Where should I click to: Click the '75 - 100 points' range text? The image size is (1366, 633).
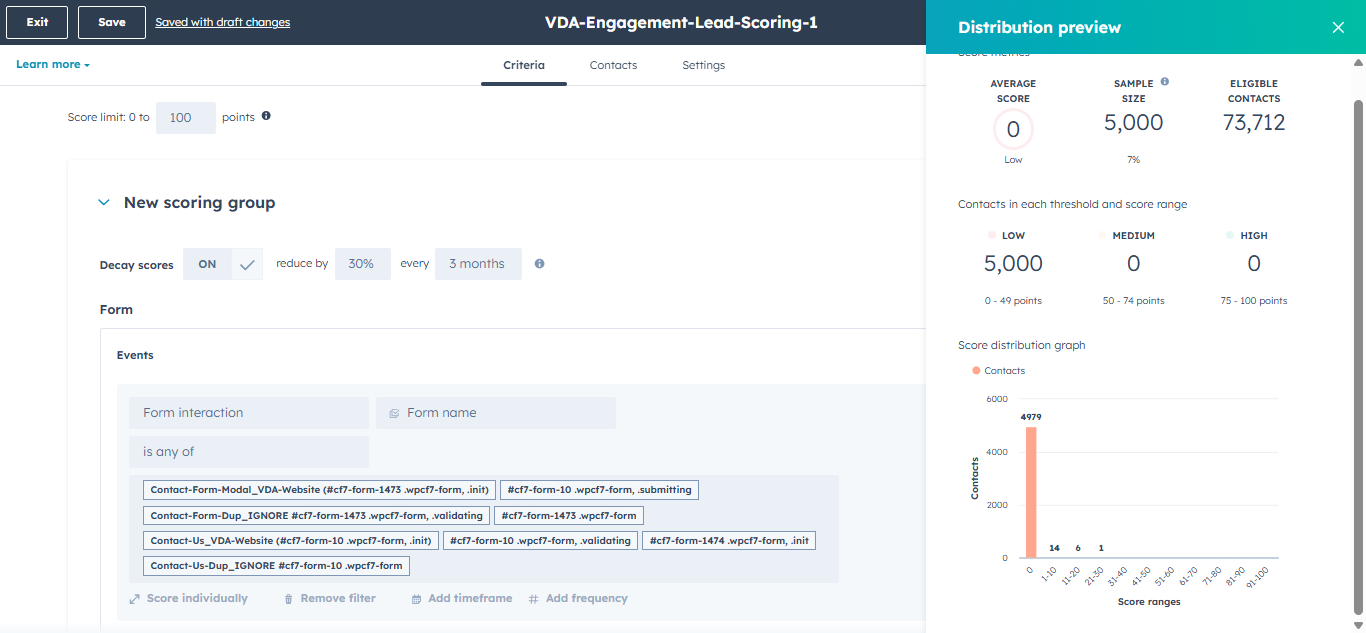(1254, 301)
